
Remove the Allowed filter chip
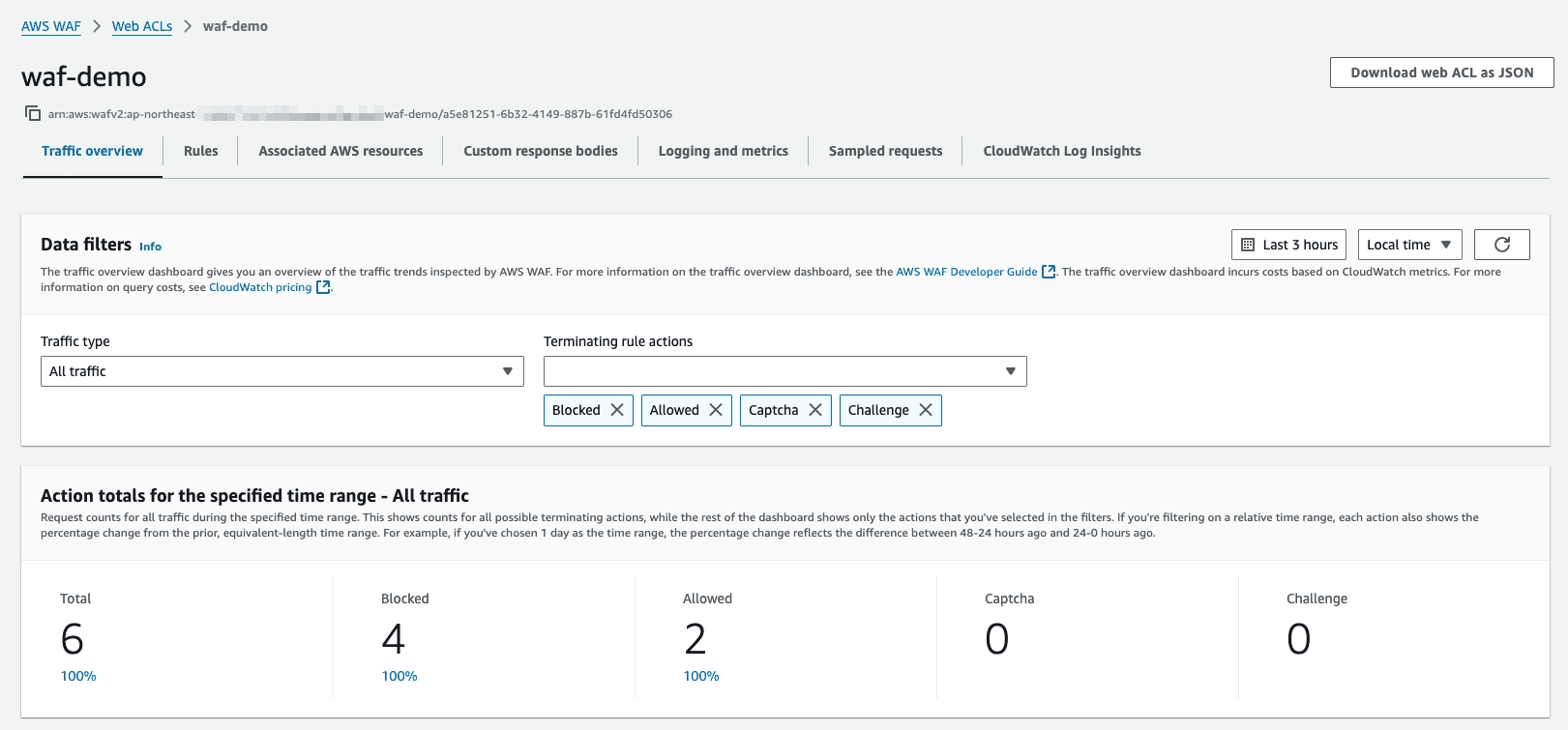tap(716, 410)
